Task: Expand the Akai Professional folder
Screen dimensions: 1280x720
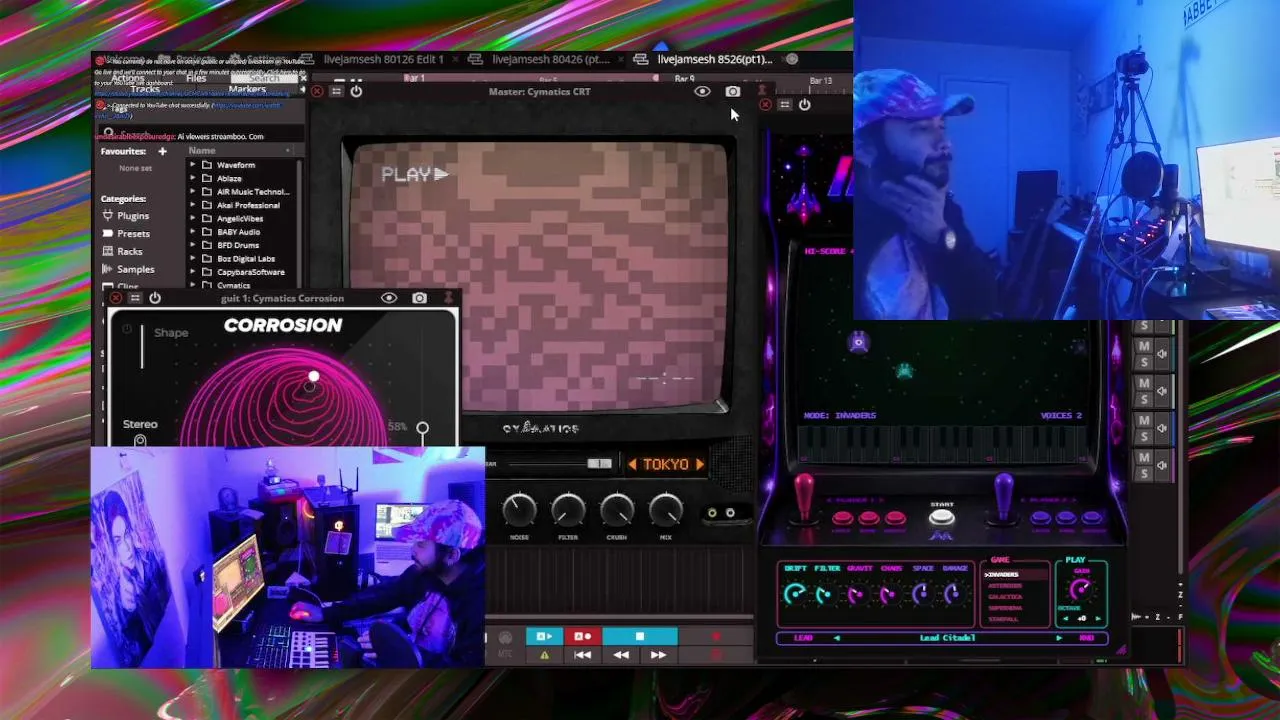Action: coord(192,205)
